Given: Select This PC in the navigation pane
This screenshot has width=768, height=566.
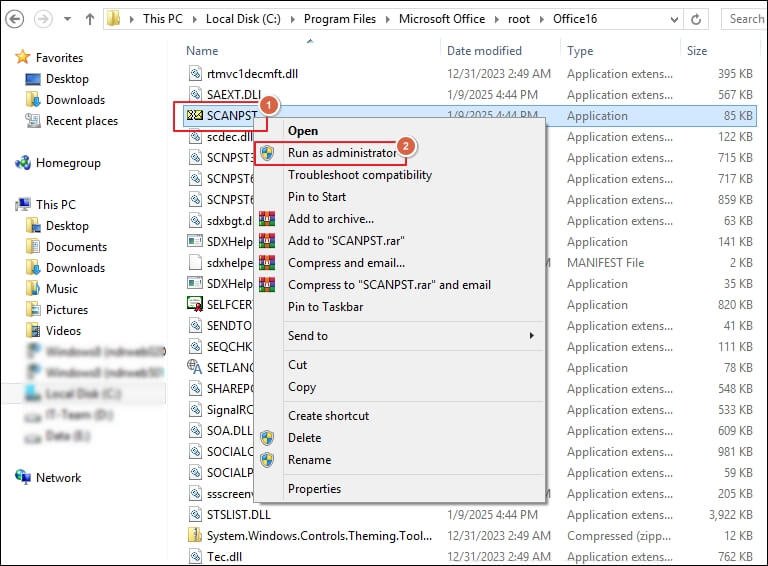Looking at the screenshot, I should [x=55, y=205].
